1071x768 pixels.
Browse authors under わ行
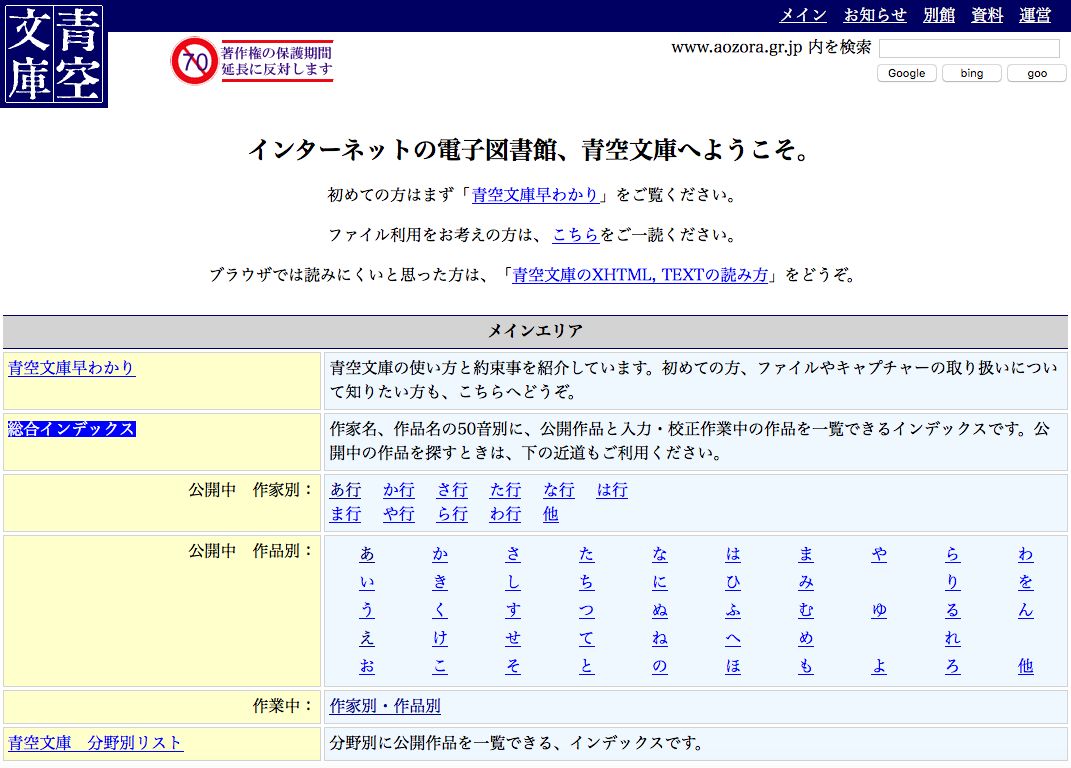coord(505,514)
